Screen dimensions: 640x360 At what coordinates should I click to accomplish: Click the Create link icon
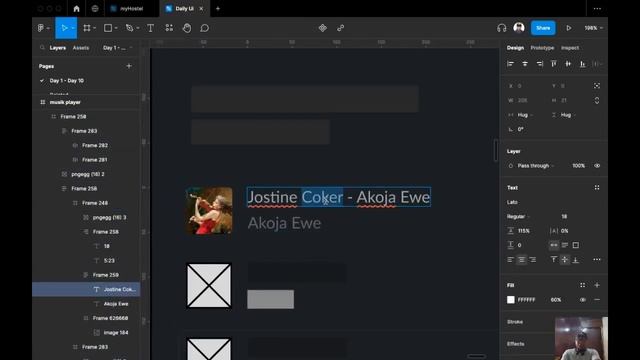pos(340,28)
